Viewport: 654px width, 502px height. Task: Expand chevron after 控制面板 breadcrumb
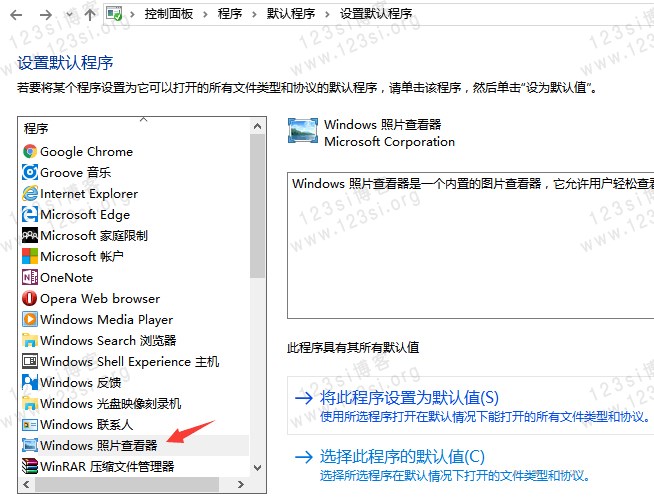pos(205,15)
